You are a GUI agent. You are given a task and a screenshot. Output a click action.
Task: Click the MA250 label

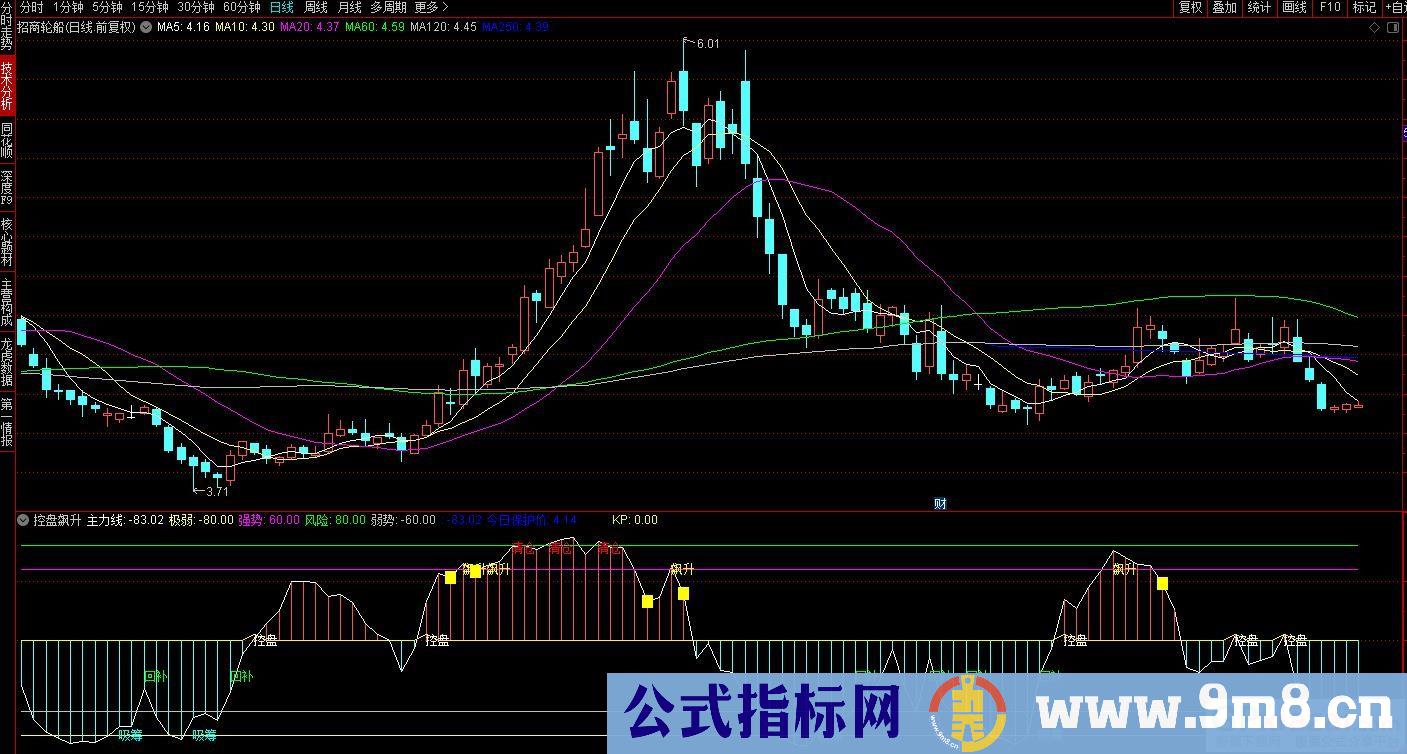click(516, 27)
